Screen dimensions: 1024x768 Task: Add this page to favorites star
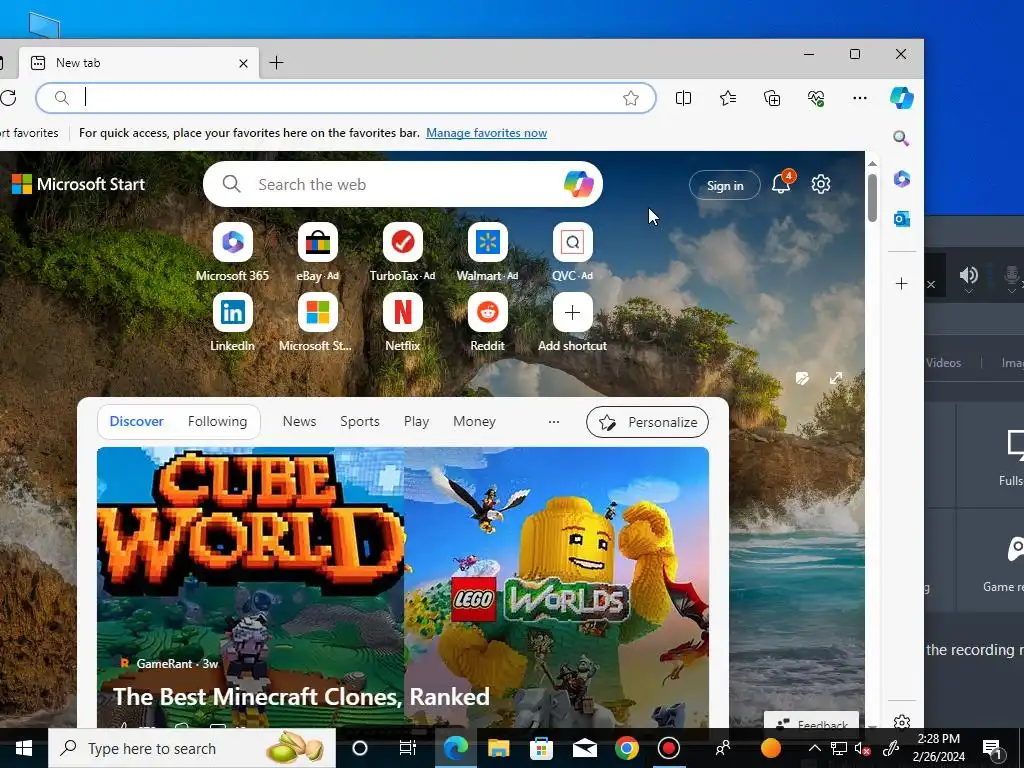[x=630, y=98]
